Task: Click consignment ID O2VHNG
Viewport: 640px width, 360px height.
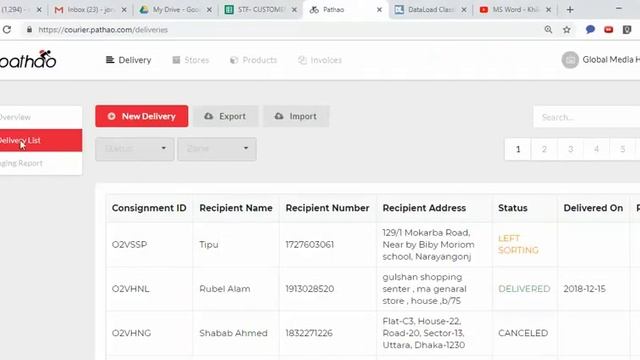Action: [131, 333]
